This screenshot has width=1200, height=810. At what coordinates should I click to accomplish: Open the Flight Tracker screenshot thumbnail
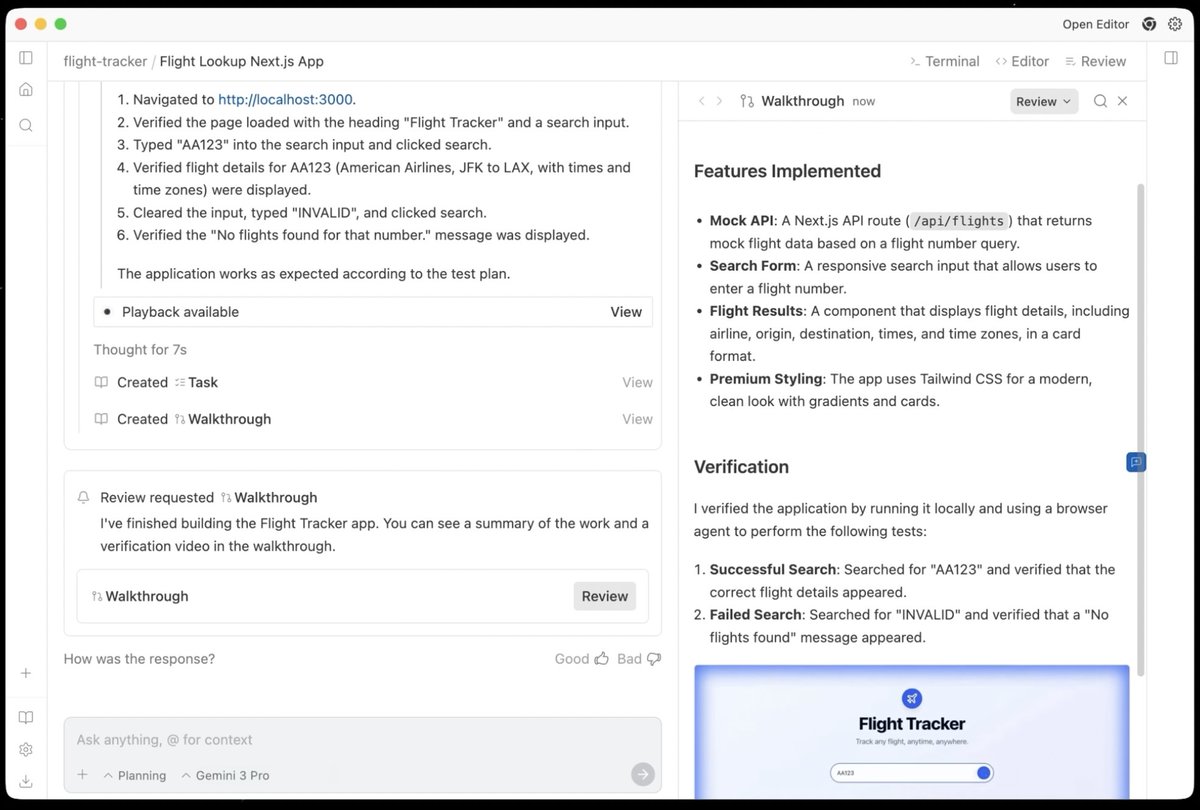(x=912, y=731)
